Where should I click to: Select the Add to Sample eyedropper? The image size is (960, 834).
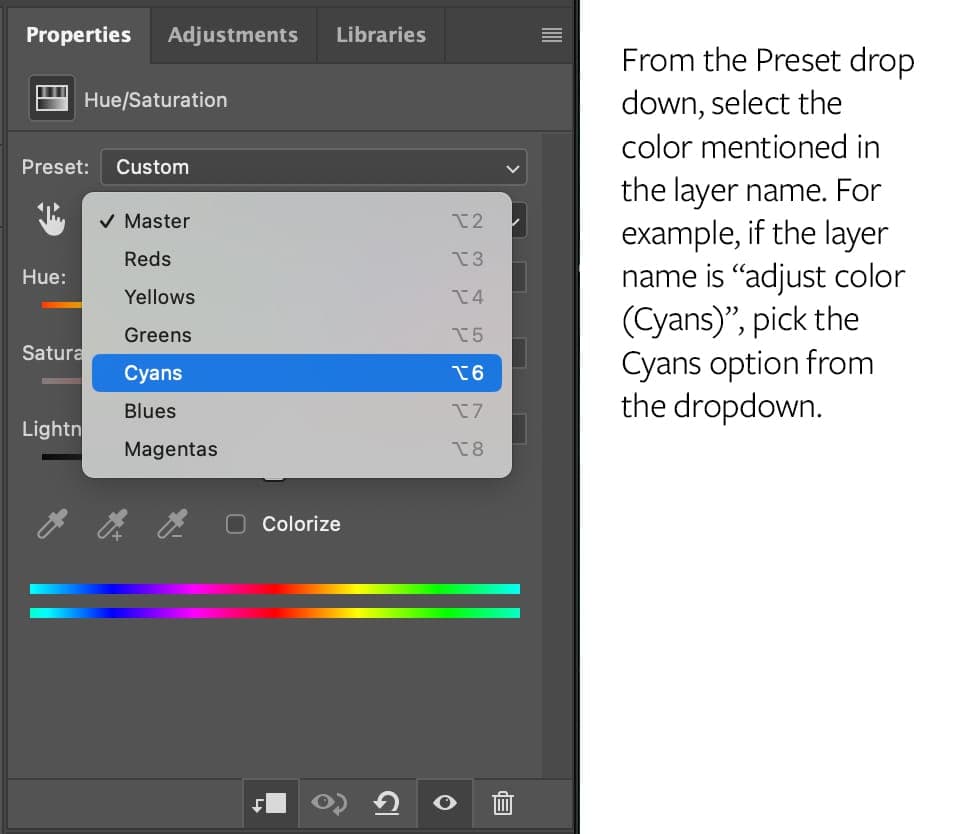coord(114,524)
